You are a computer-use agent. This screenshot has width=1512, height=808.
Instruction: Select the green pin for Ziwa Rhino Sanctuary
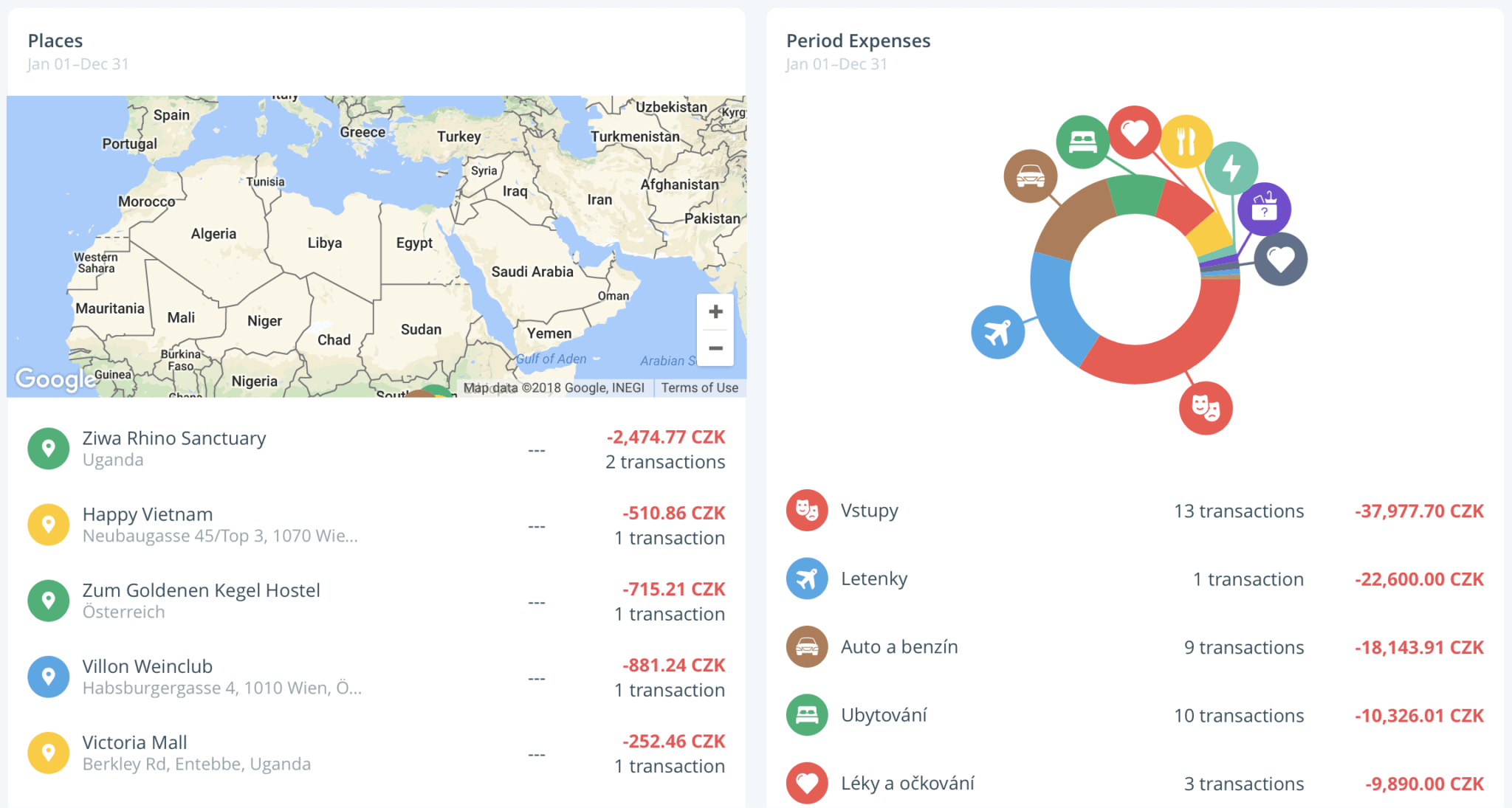[48, 448]
